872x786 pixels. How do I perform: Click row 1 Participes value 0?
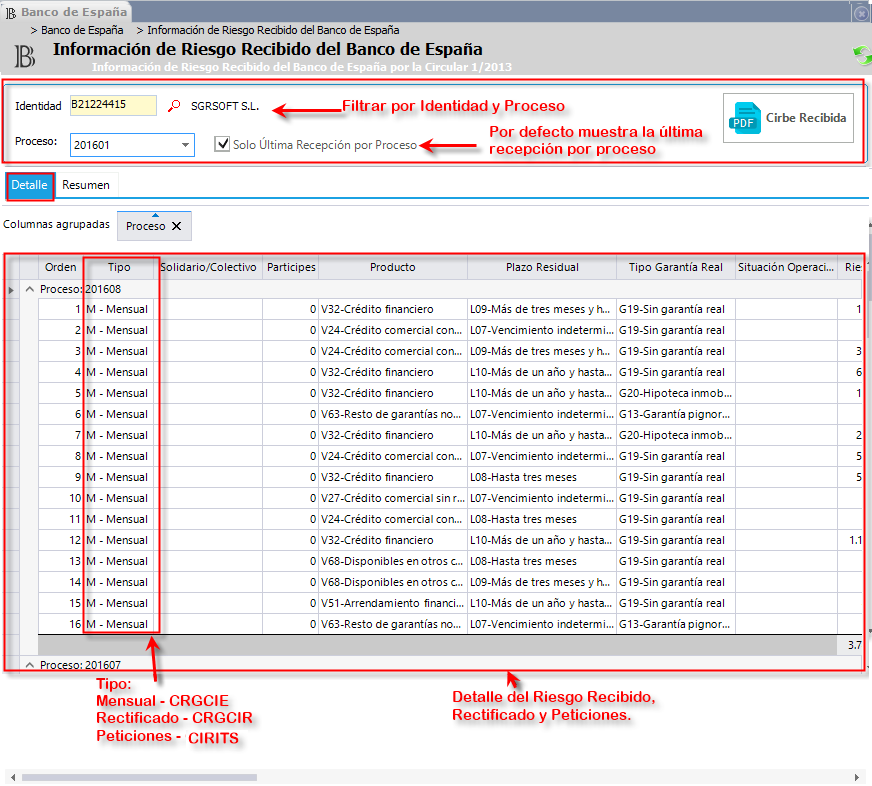291,309
